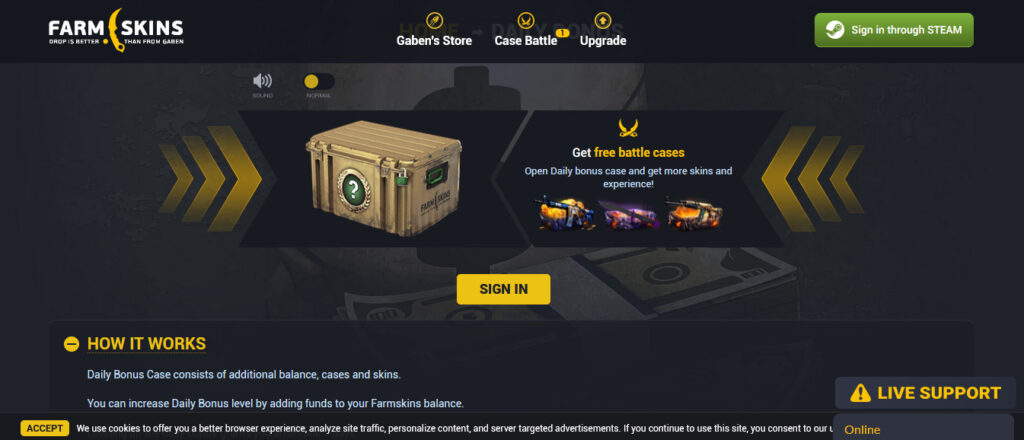Click the Live Support warning icon
Screen dimensions: 1024x440
(x=860, y=393)
